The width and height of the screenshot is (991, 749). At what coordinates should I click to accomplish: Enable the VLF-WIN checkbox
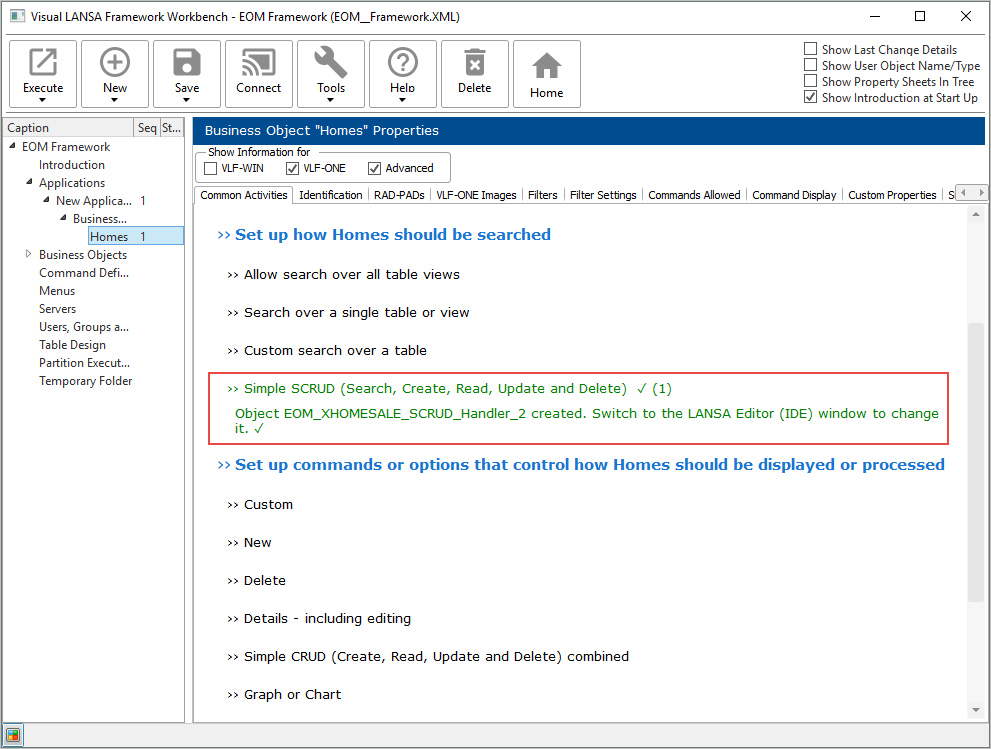click(211, 168)
